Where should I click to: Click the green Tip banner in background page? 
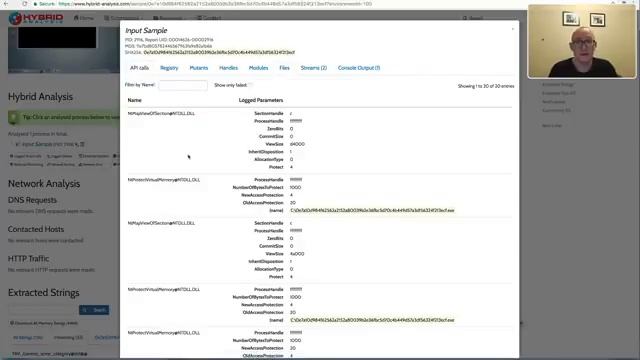(64, 117)
